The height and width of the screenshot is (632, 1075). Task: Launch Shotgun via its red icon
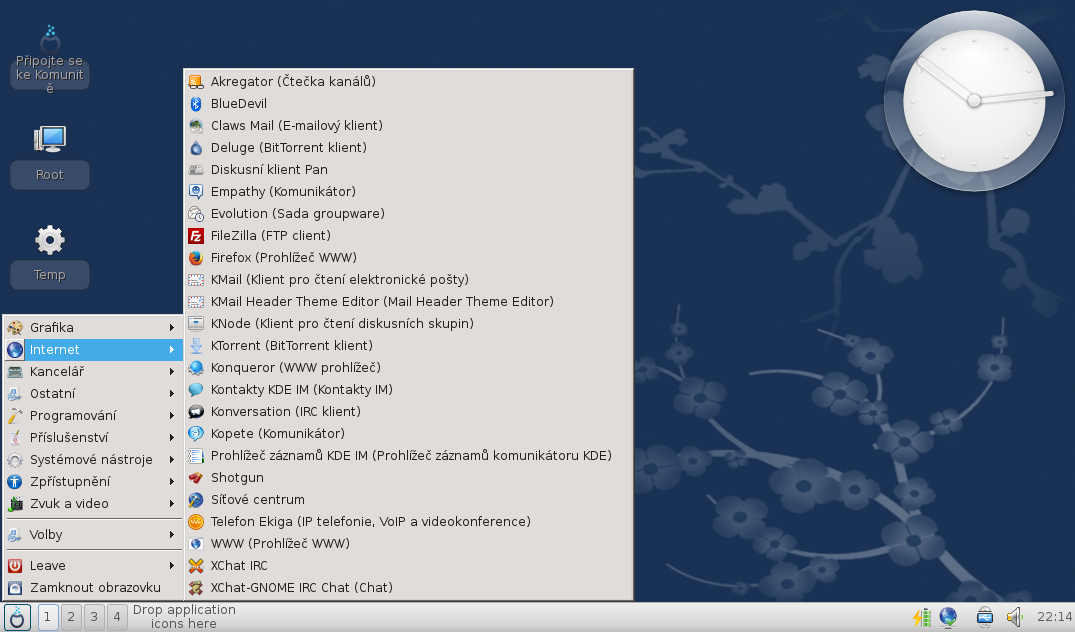pos(196,478)
